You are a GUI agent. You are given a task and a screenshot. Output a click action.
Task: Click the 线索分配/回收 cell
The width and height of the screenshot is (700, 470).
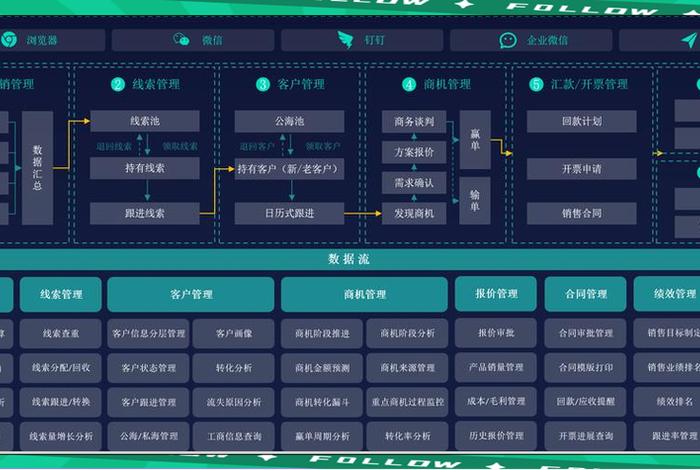[61, 368]
